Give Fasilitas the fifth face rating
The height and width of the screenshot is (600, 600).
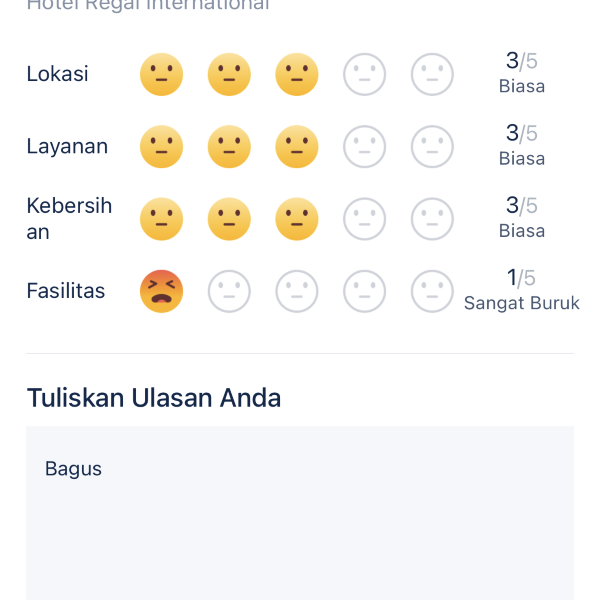[432, 291]
